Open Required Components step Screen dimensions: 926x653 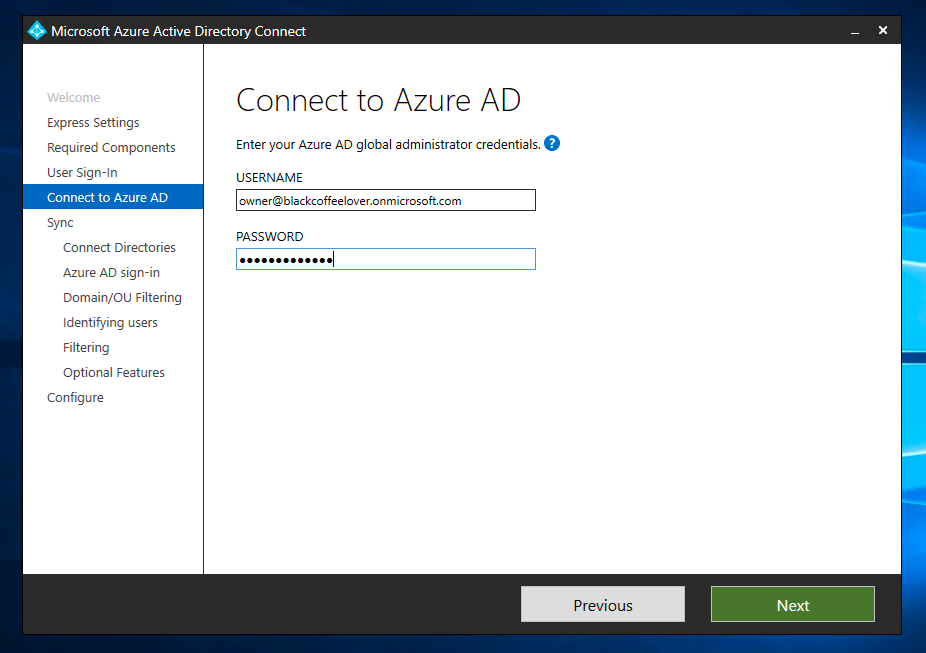pyautogui.click(x=111, y=148)
